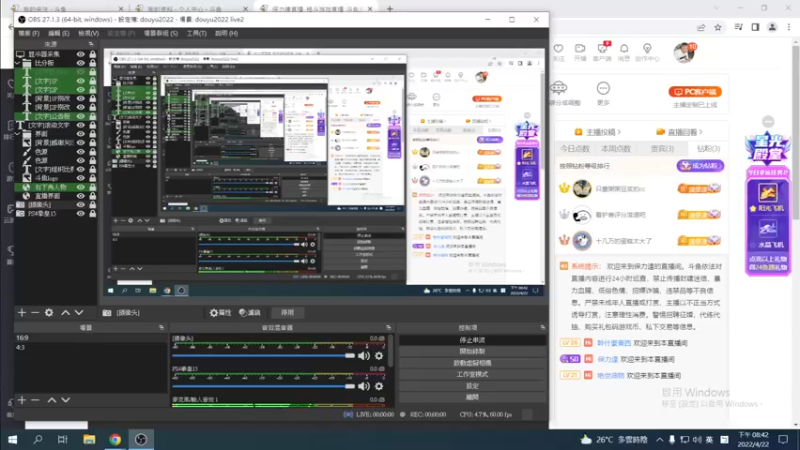Add a new scene with the plus icon
This screenshot has width=800, height=450.
[21, 400]
